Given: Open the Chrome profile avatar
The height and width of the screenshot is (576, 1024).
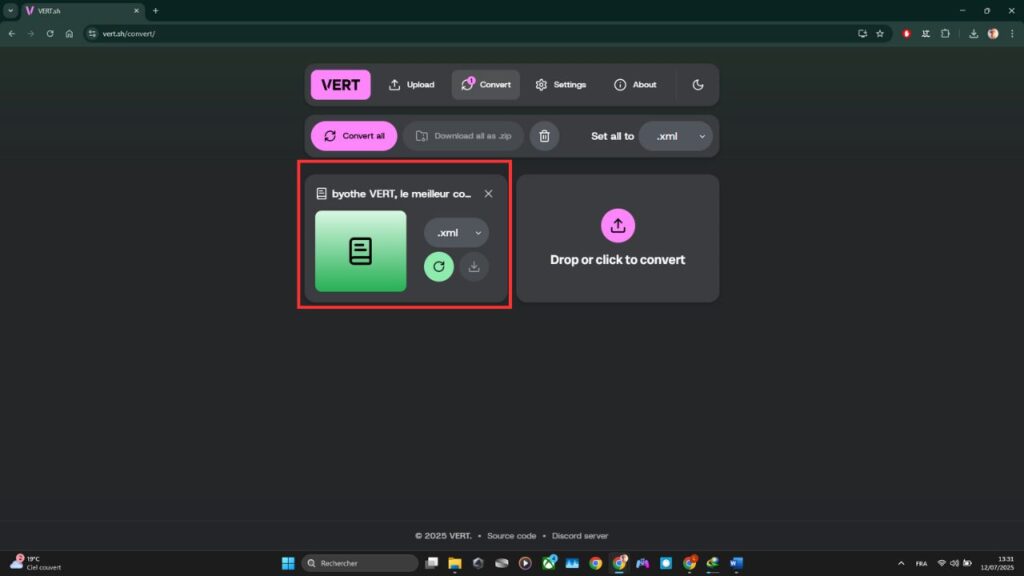Looking at the screenshot, I should coord(993,34).
